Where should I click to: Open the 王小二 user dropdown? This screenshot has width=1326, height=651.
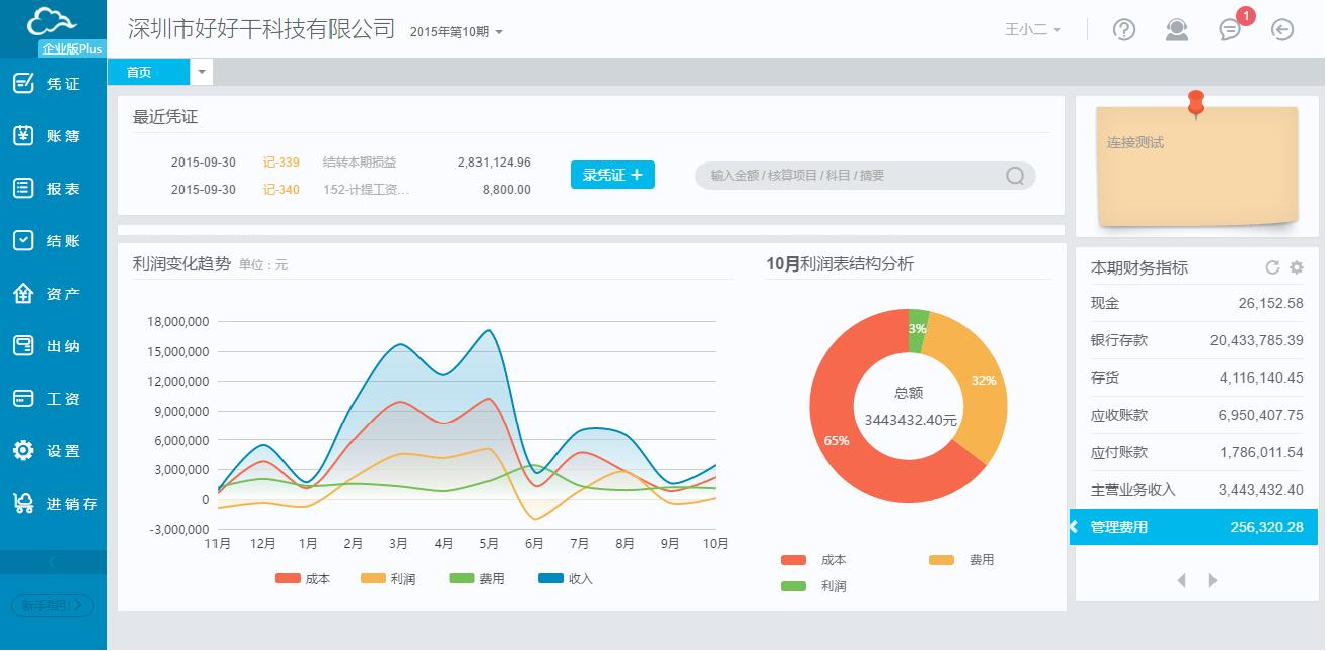click(1033, 30)
